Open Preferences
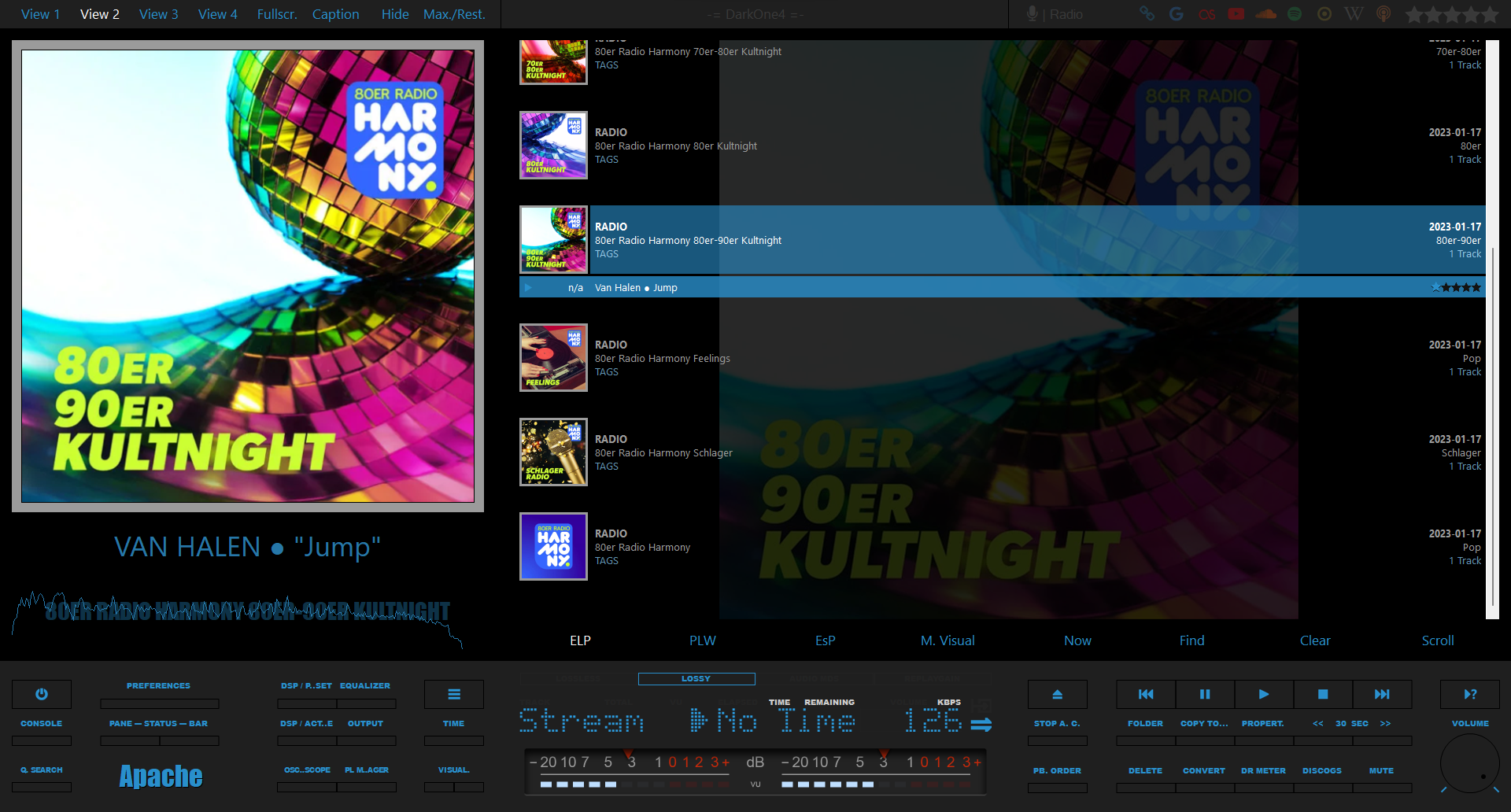 [158, 686]
